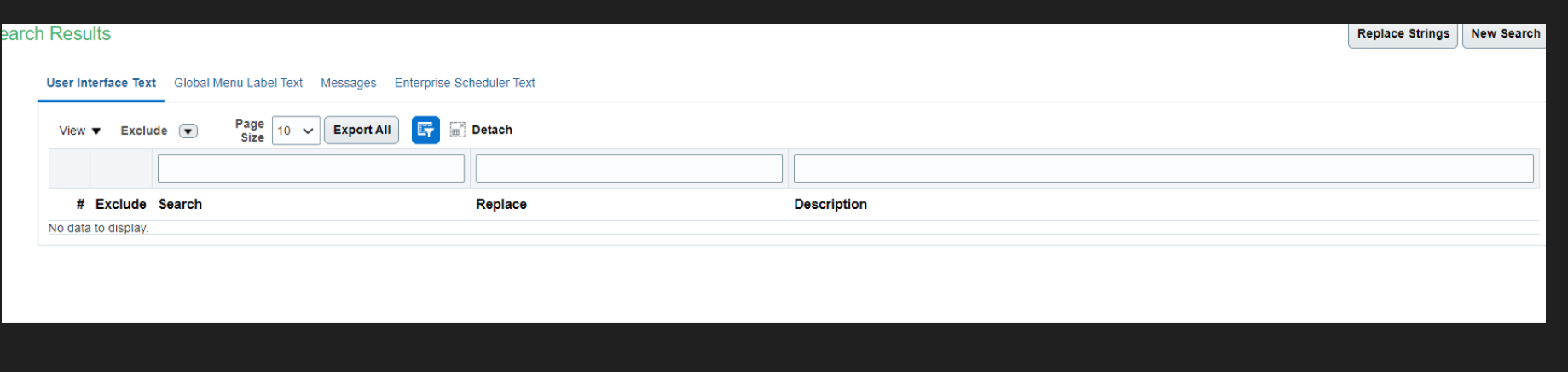Open the Page Size combo box
The height and width of the screenshot is (372, 1568).
[296, 131]
